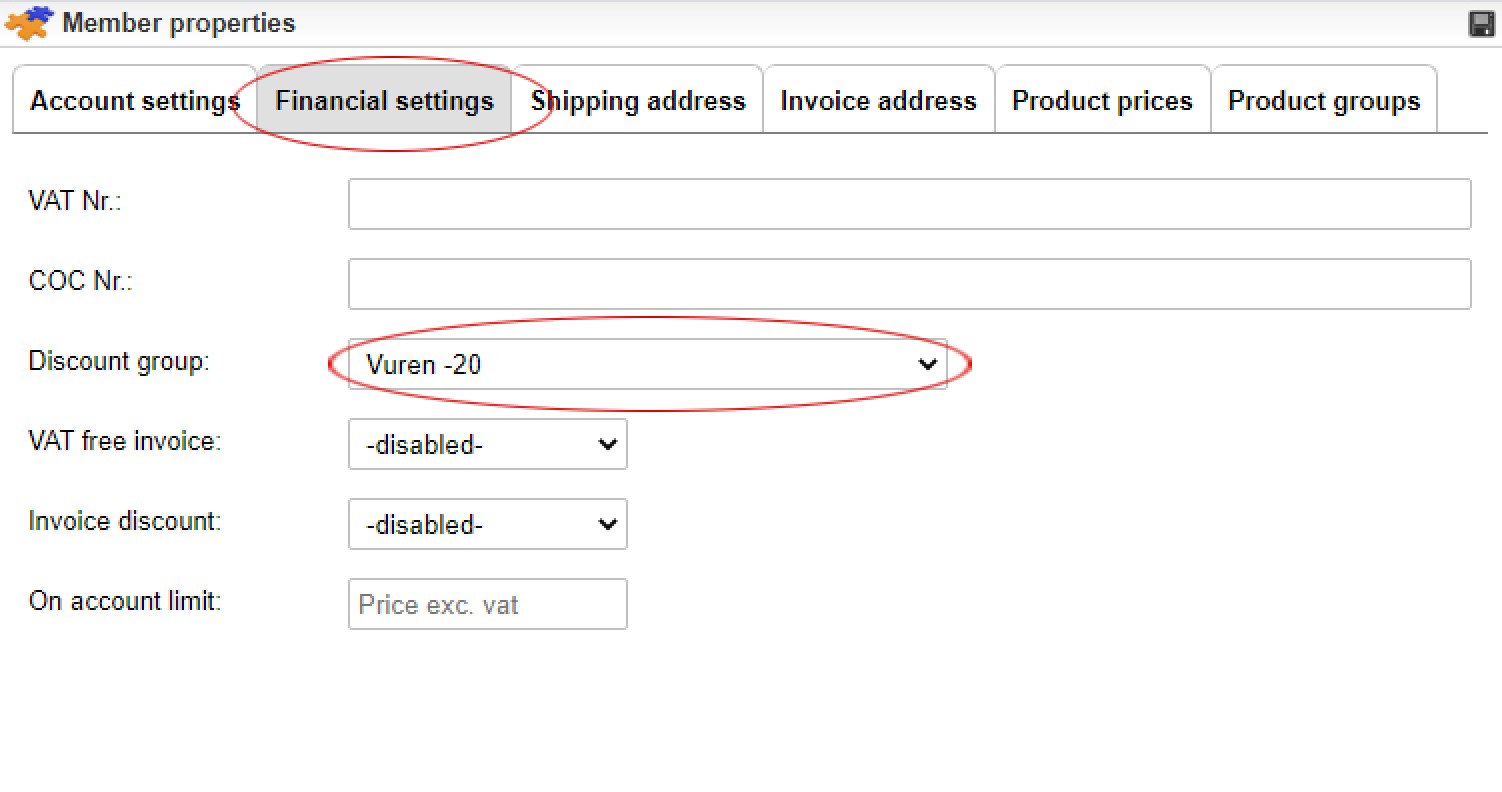The width and height of the screenshot is (1502, 792).
Task: Expand the VAT free invoice dropdown
Action: click(x=607, y=444)
